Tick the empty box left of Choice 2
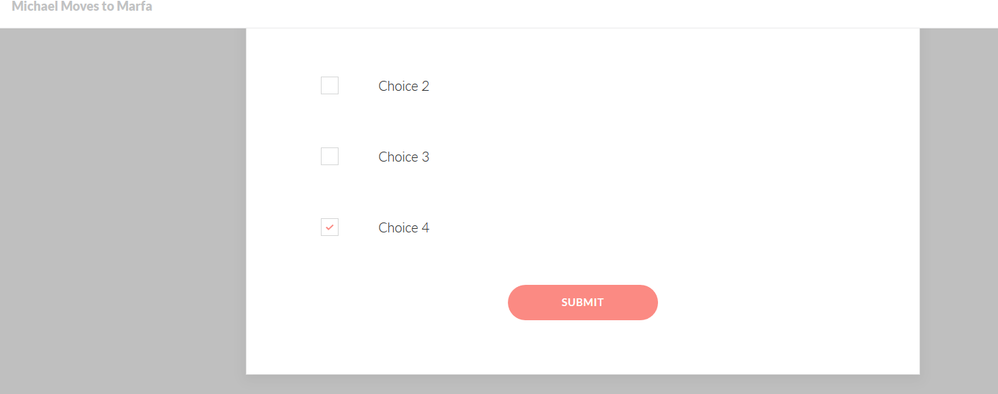This screenshot has width=998, height=394. [x=330, y=85]
